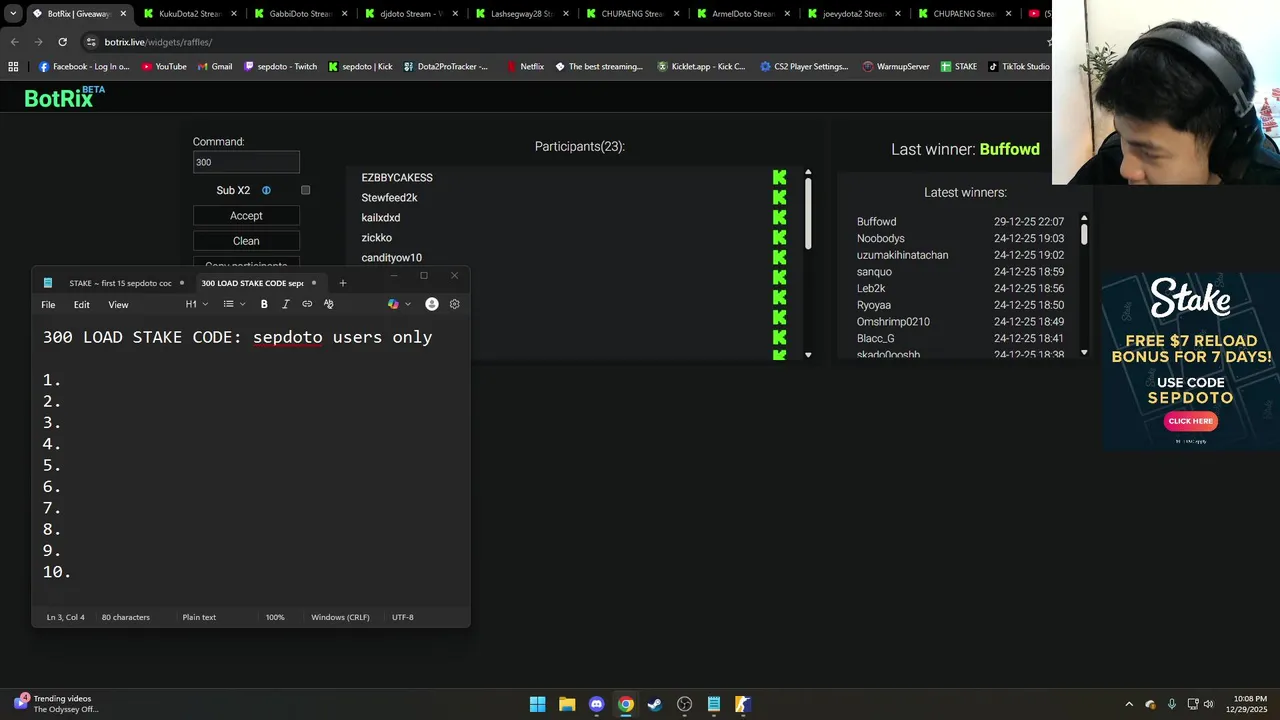Open the Netflix bookmark
This screenshot has width=1280, height=720.
coord(525,67)
